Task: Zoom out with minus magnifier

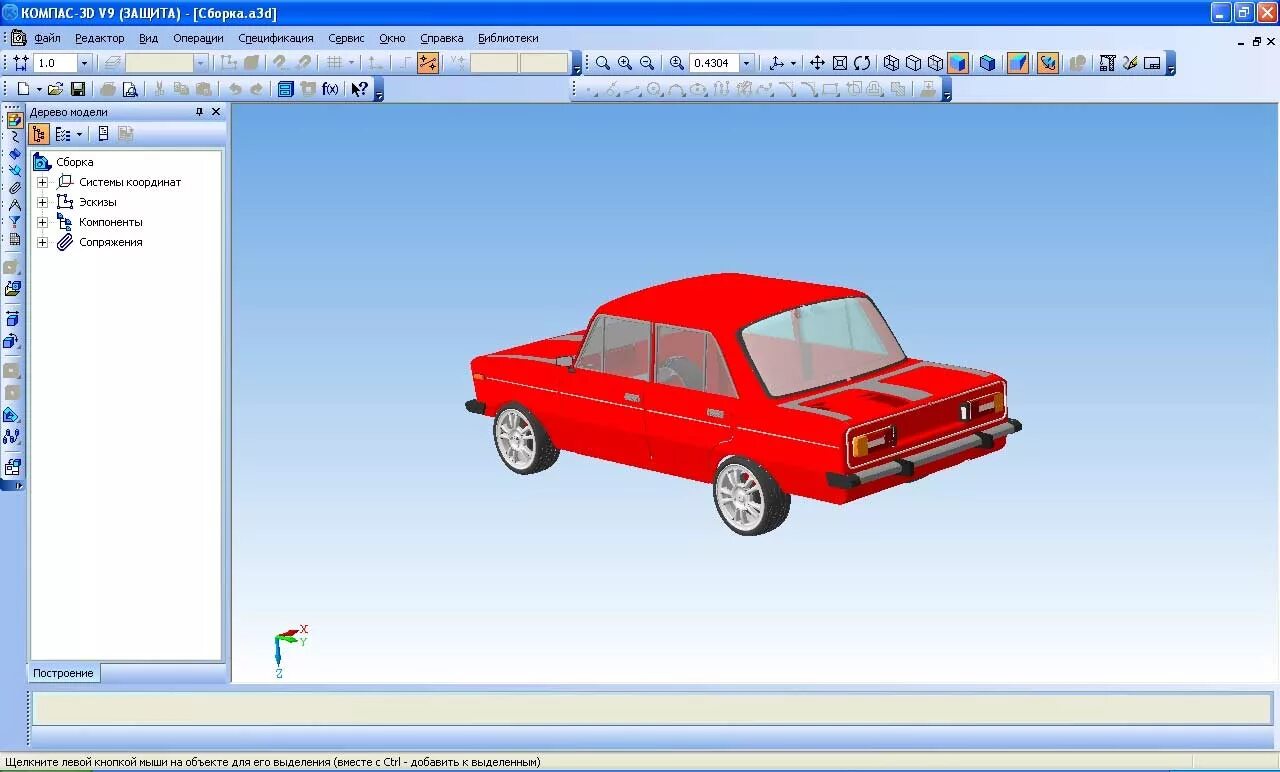Action: click(x=647, y=63)
